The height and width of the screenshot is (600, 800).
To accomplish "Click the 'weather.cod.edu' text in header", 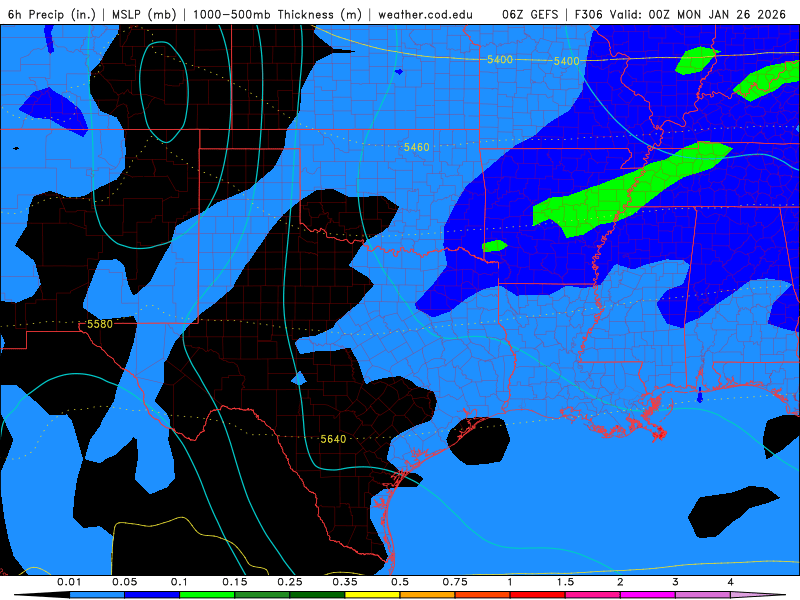I will pyautogui.click(x=426, y=14).
